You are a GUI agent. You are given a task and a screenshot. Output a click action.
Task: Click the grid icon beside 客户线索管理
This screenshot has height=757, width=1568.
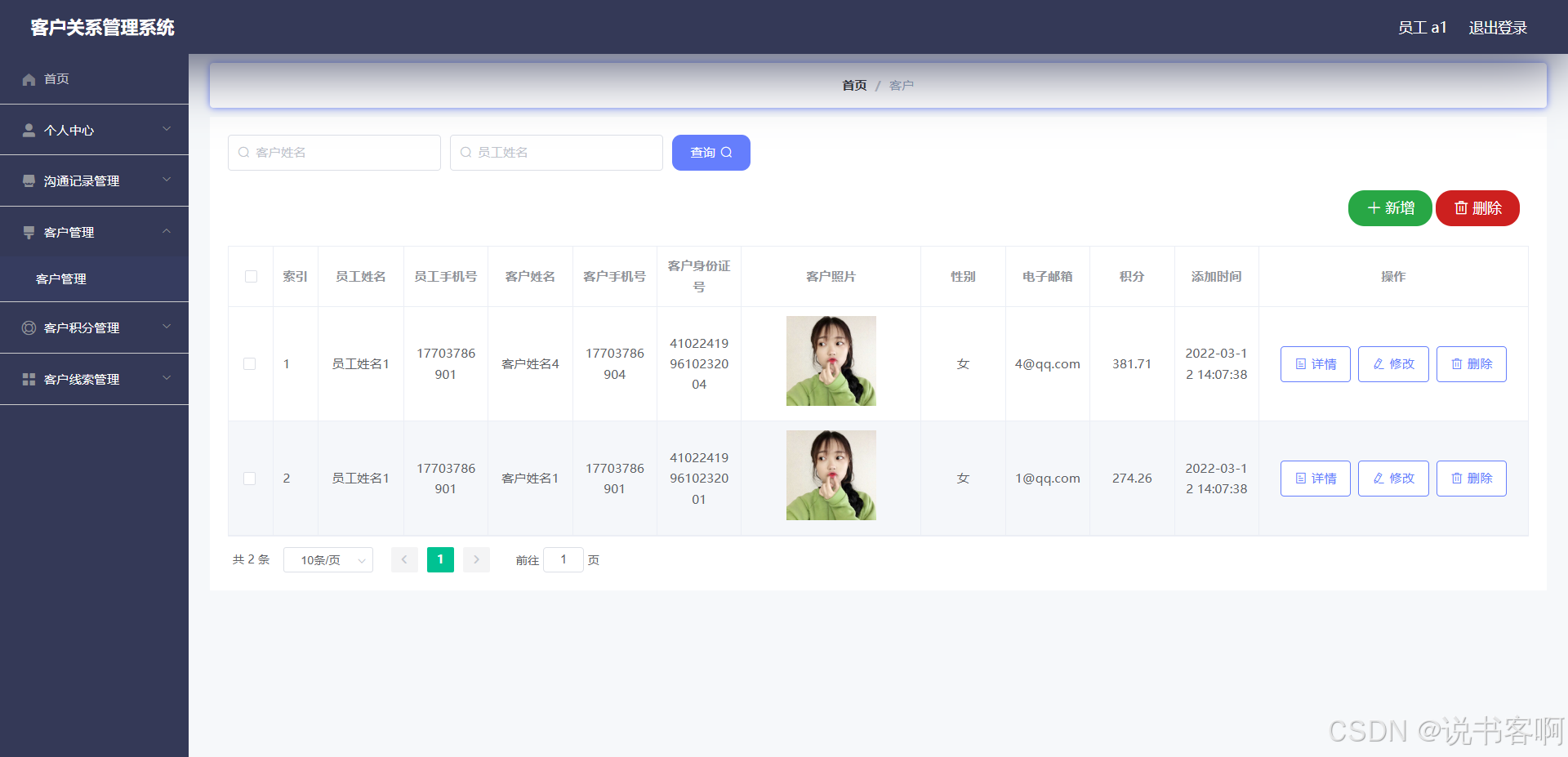click(x=29, y=379)
